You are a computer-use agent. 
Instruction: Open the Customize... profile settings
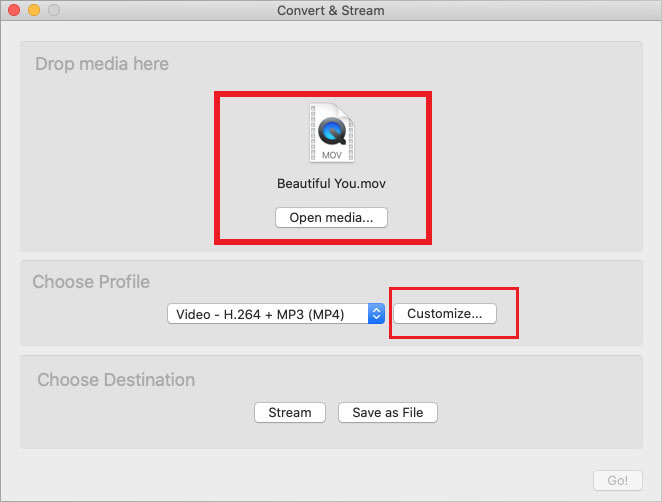pyautogui.click(x=445, y=313)
